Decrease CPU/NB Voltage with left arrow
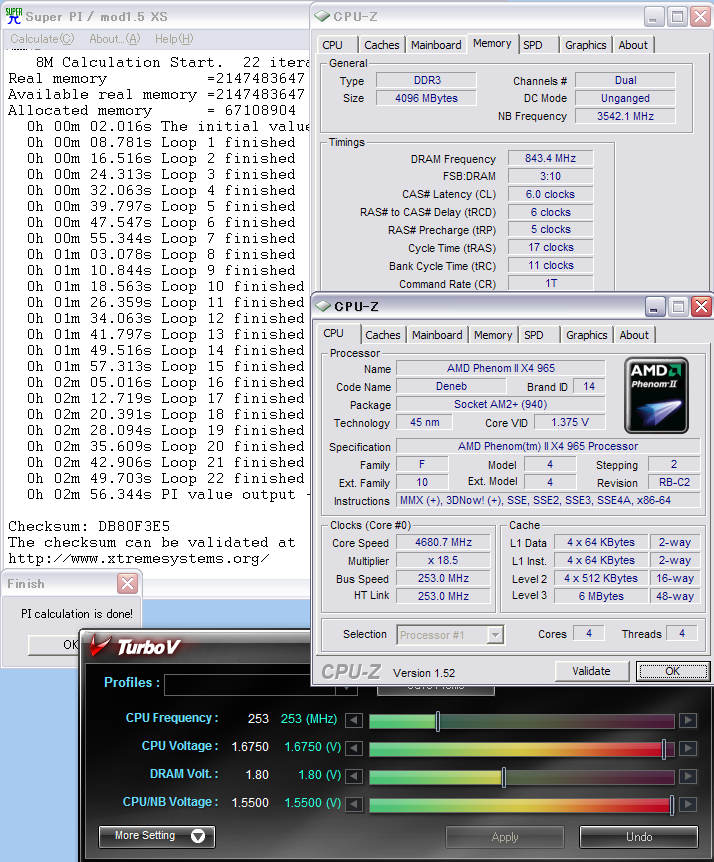The height and width of the screenshot is (862, 714). point(354,804)
